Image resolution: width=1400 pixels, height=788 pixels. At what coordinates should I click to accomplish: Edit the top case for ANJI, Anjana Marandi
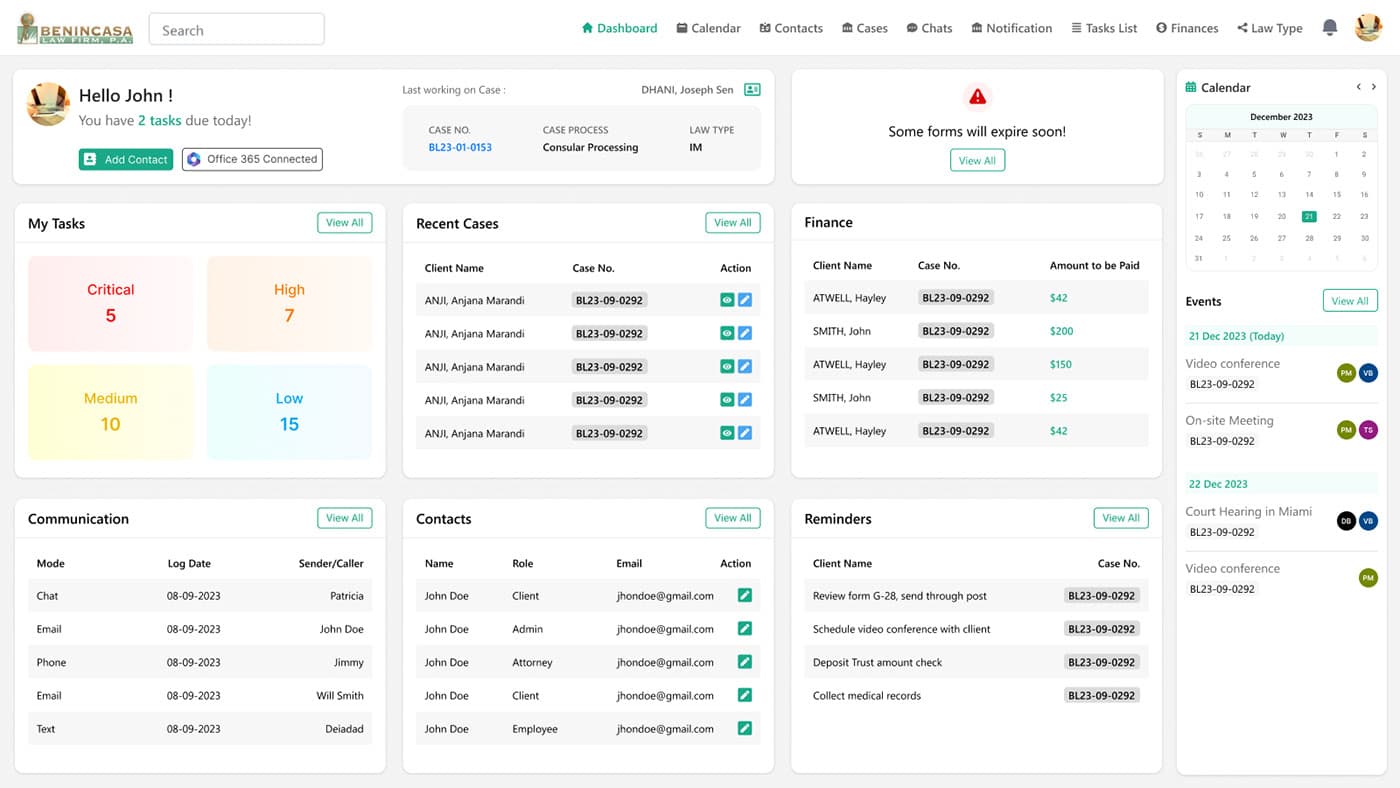coord(744,299)
